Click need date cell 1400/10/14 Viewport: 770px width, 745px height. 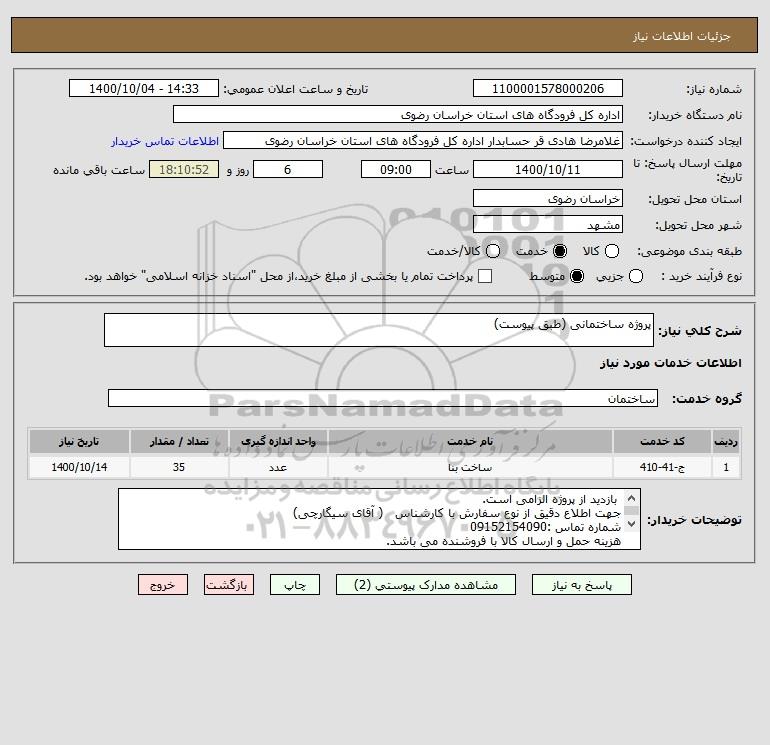click(79, 467)
